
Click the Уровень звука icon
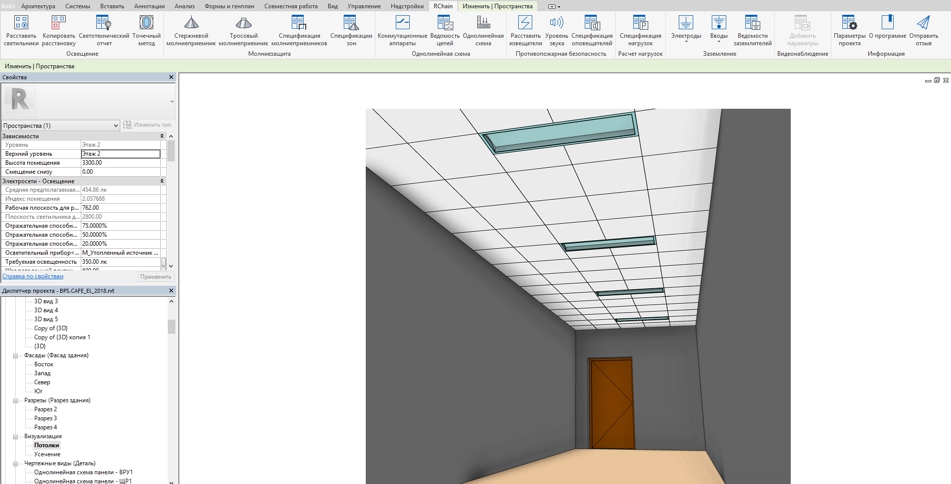(x=556, y=24)
